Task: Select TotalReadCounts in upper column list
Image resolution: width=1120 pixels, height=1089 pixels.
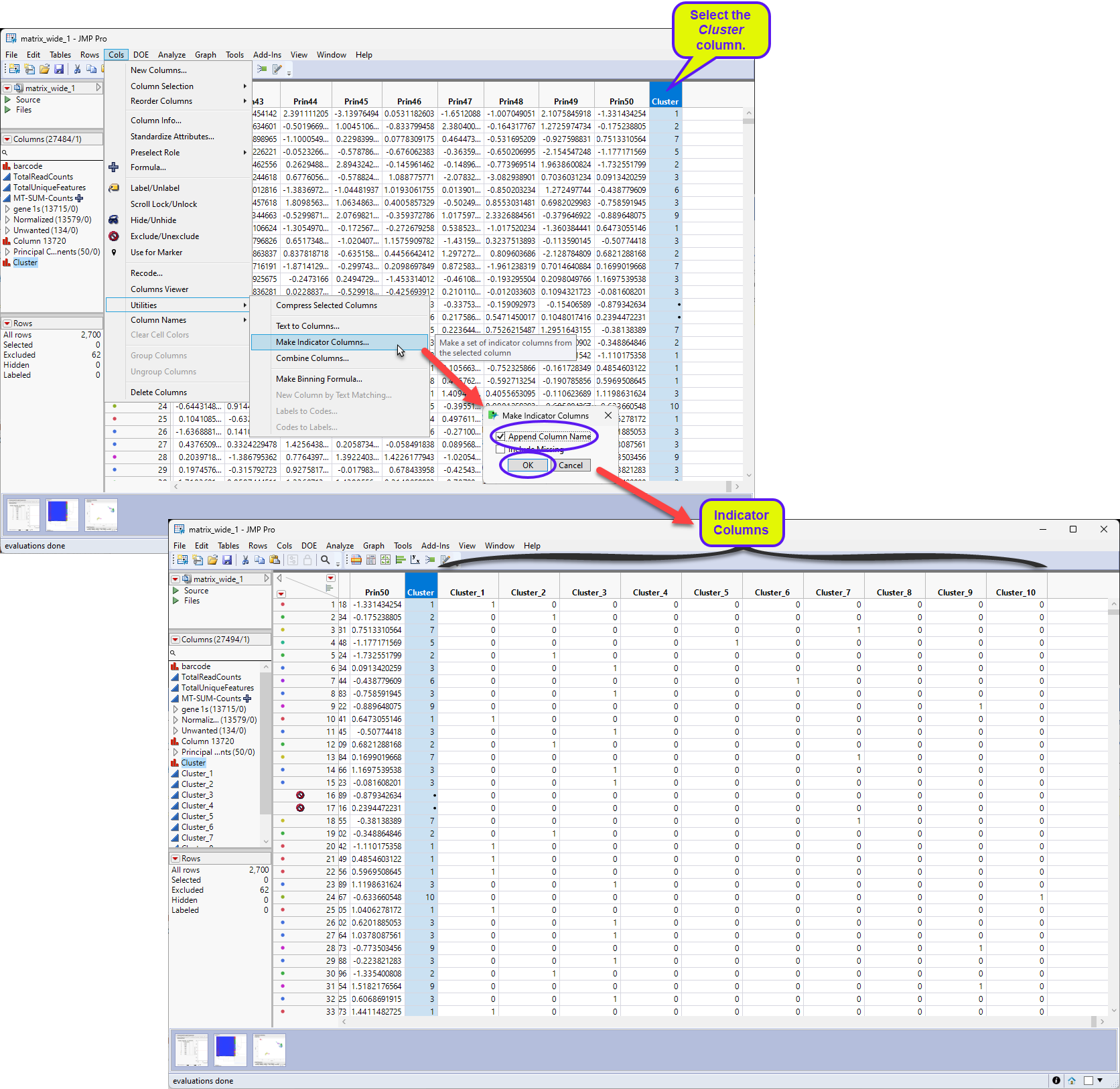Action: click(x=43, y=177)
